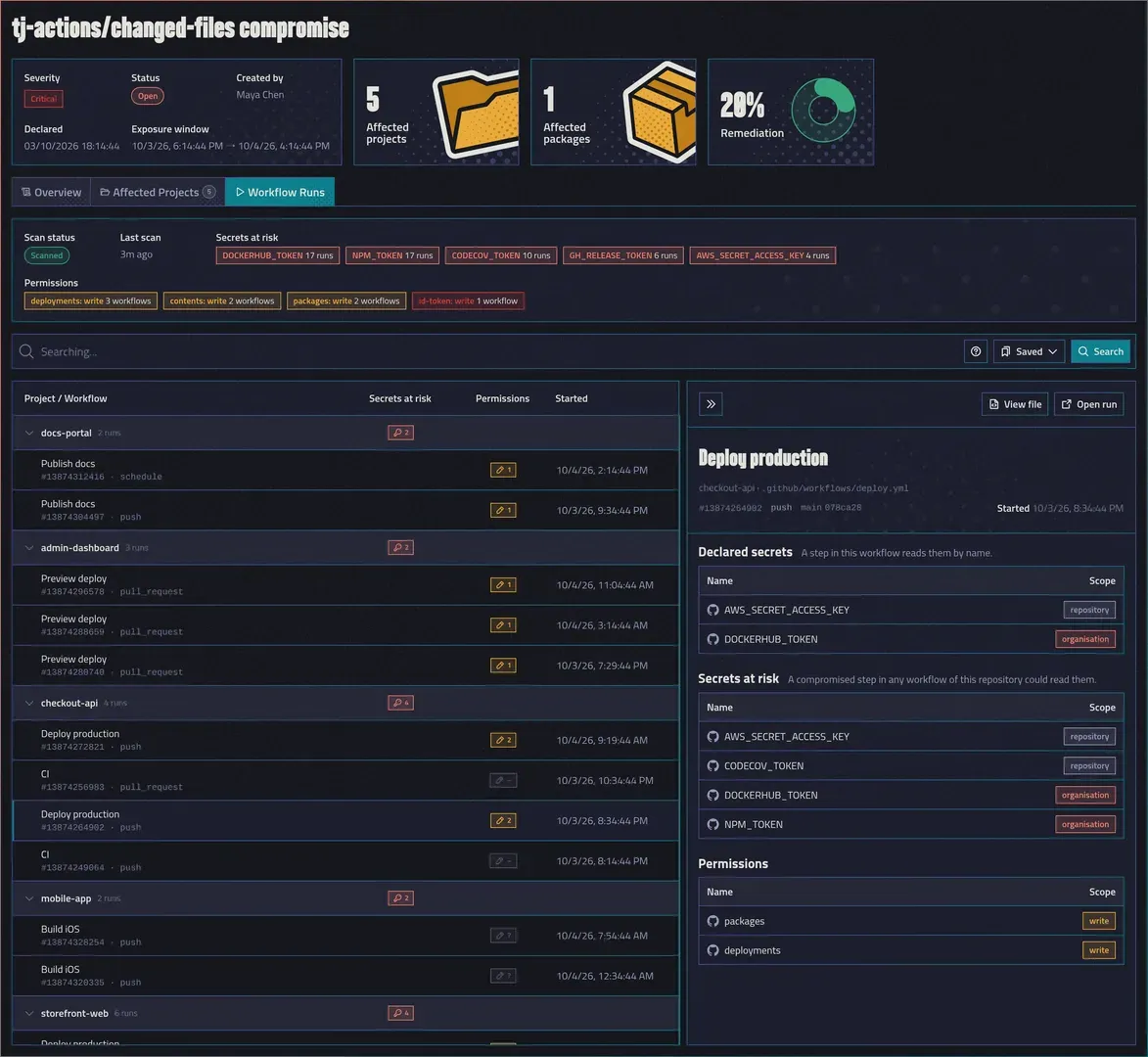Select Build iOS run #13874320335
Image resolution: width=1148 pixels, height=1057 pixels.
click(345, 976)
